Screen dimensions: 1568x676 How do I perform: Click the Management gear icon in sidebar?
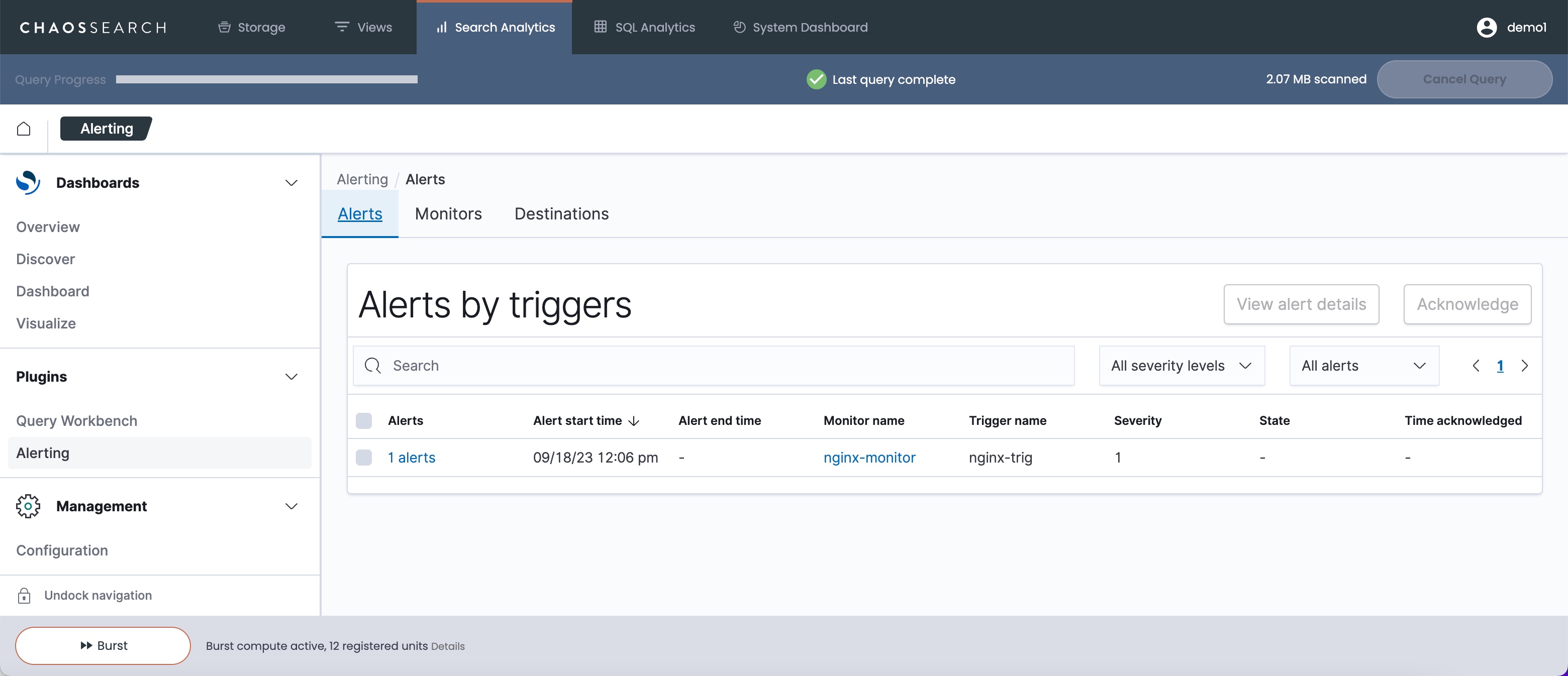(x=28, y=506)
